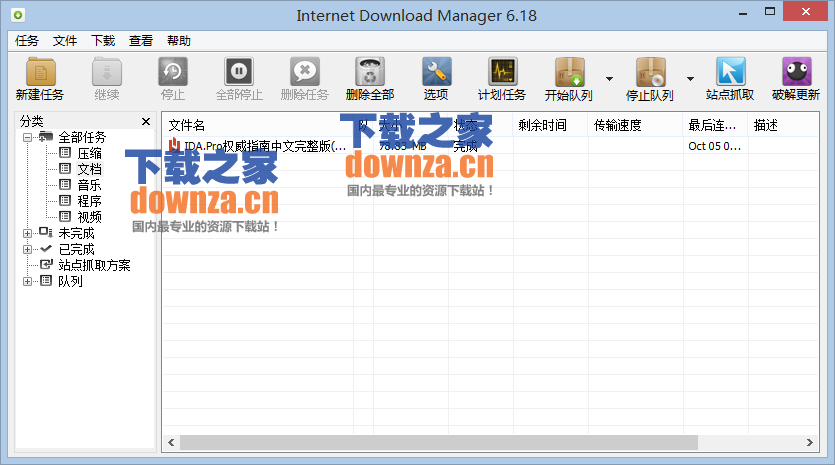Expand the 队列 tree node

27,281
